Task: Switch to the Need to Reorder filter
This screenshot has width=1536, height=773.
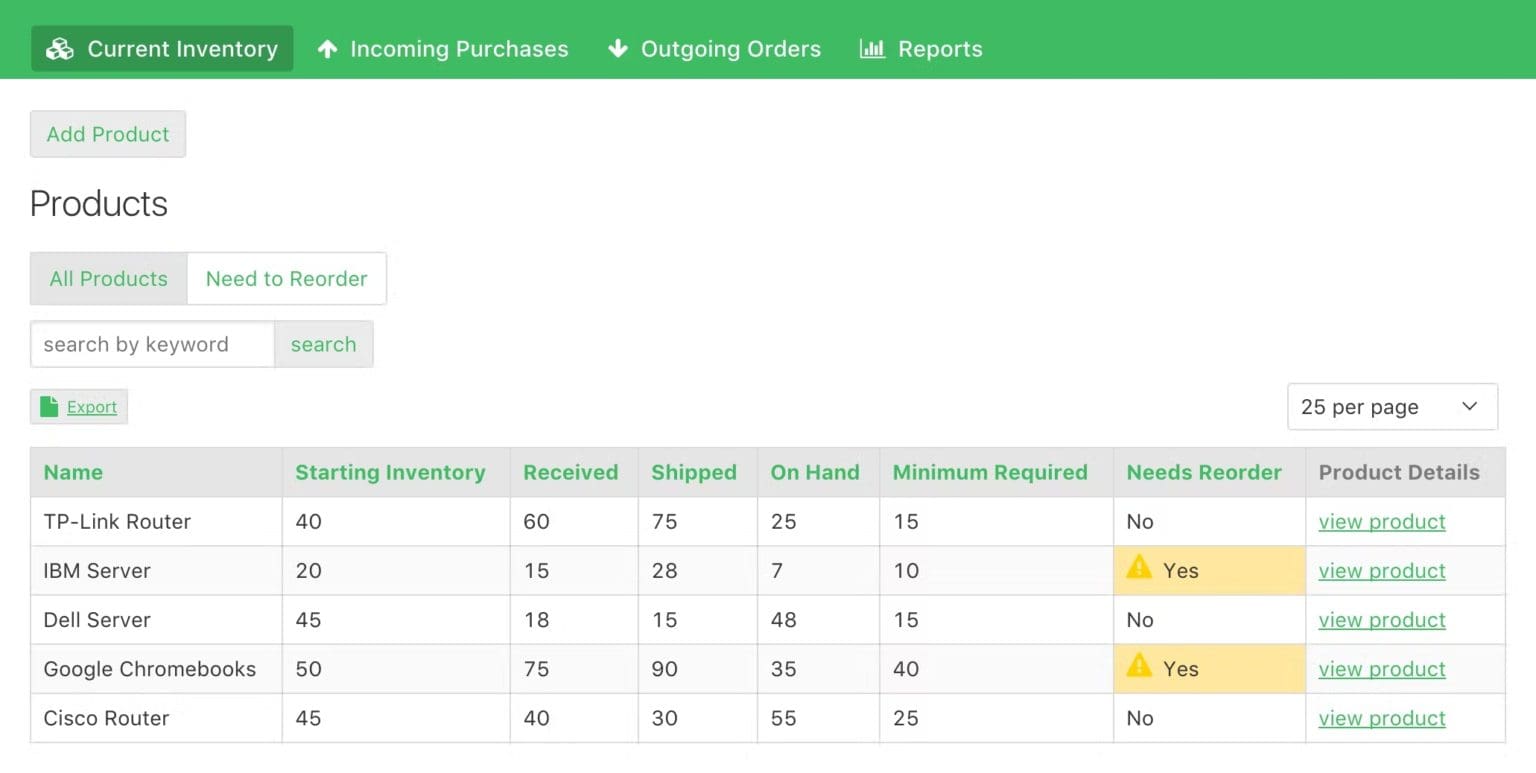Action: [286, 278]
